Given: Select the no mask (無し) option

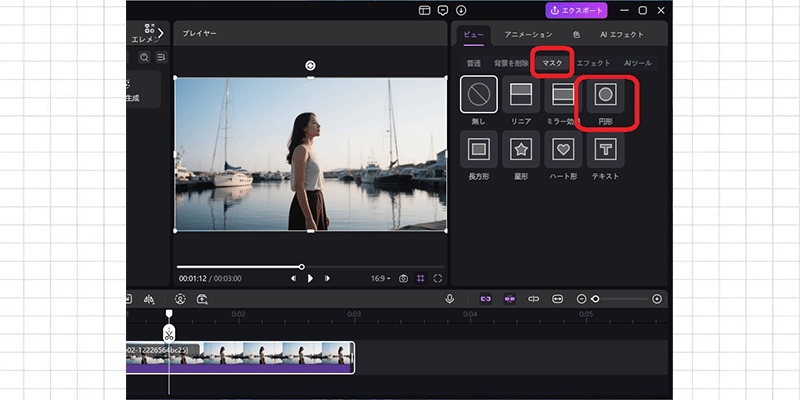Looking at the screenshot, I should [x=479, y=95].
